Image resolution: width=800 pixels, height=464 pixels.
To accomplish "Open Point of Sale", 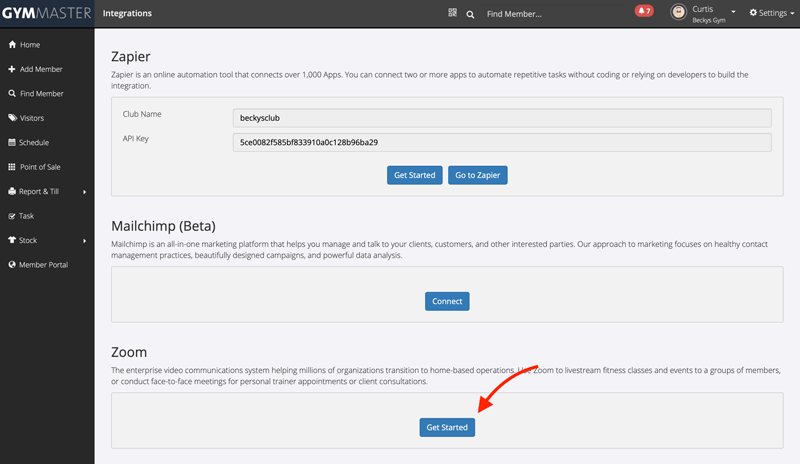I will (x=40, y=167).
